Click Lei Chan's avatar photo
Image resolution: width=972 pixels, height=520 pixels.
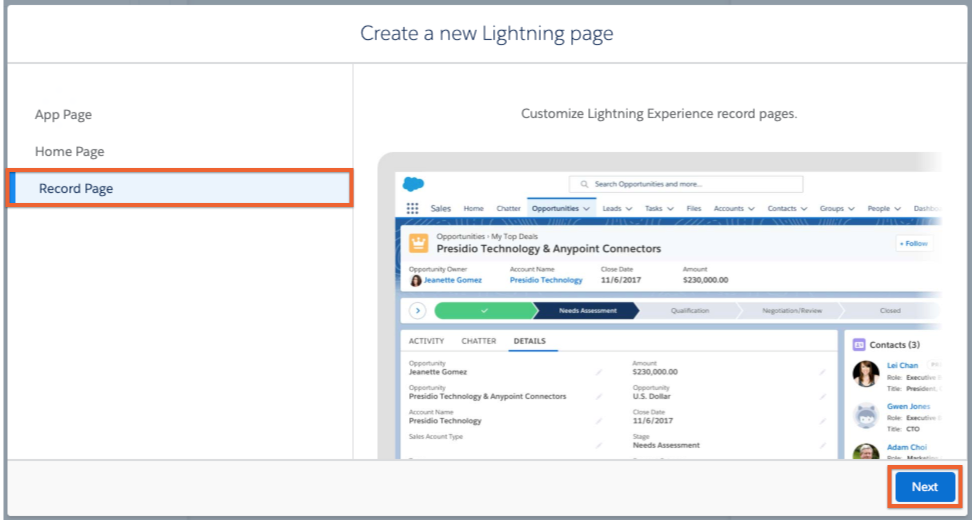[865, 374]
